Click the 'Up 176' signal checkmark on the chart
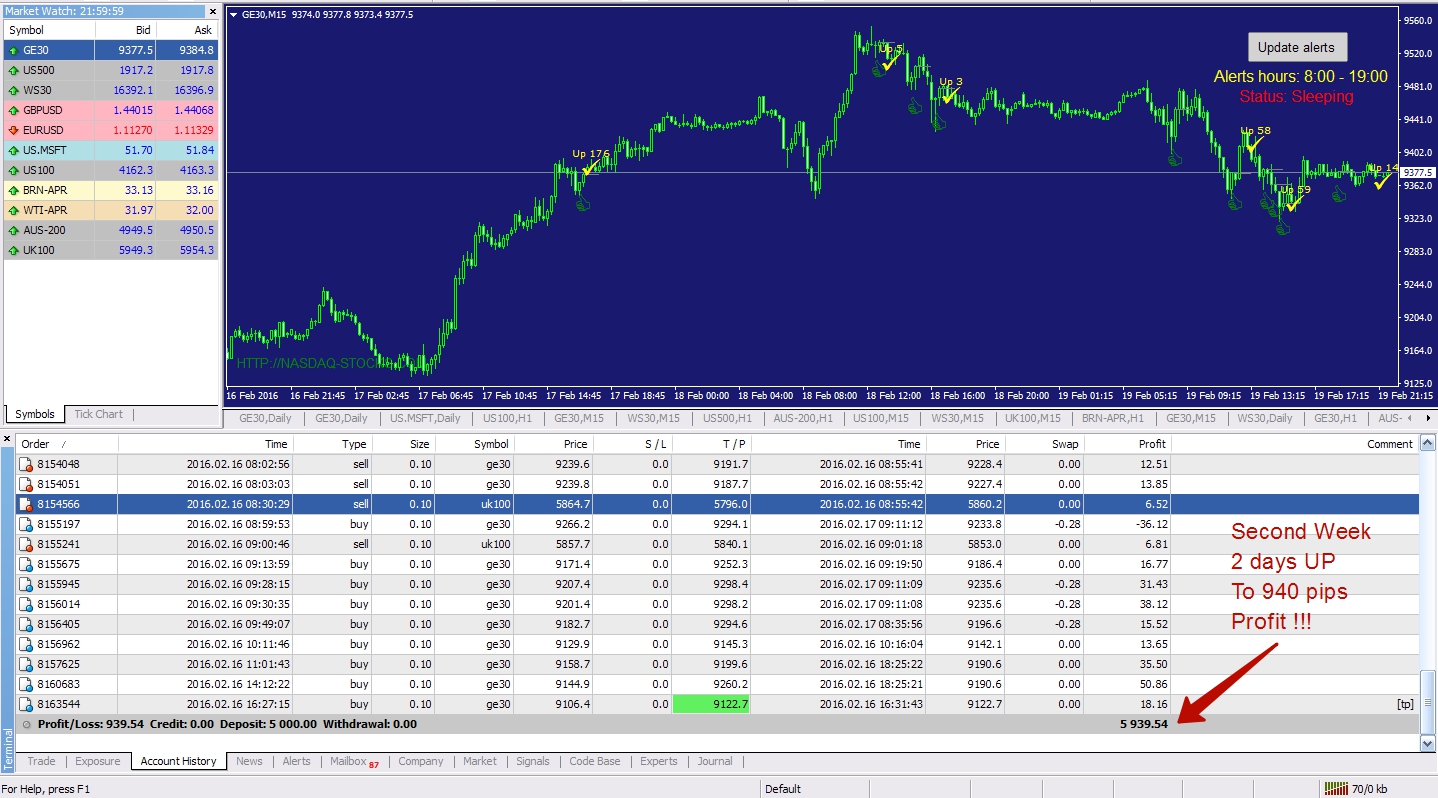This screenshot has width=1438, height=798. point(588,169)
